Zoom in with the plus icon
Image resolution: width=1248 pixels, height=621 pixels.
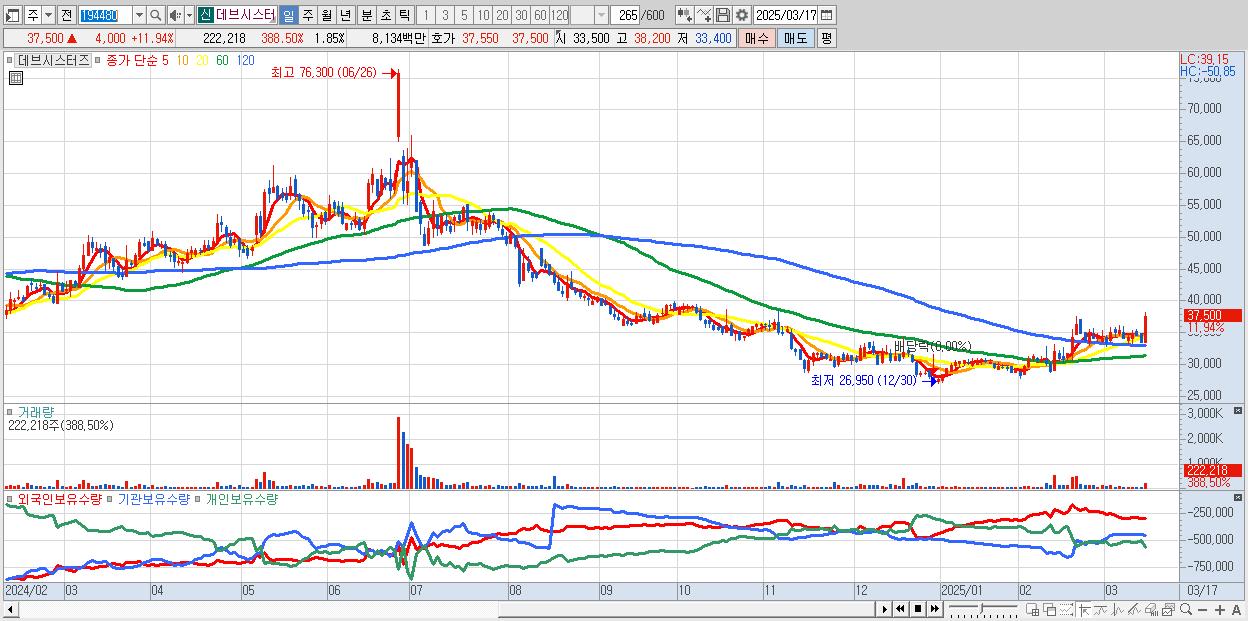click(1220, 610)
